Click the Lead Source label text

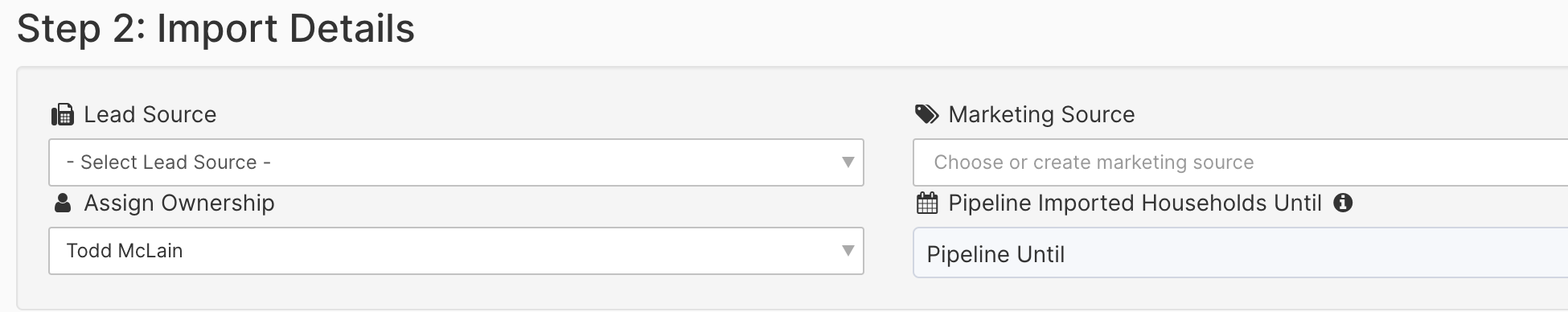coord(150,115)
